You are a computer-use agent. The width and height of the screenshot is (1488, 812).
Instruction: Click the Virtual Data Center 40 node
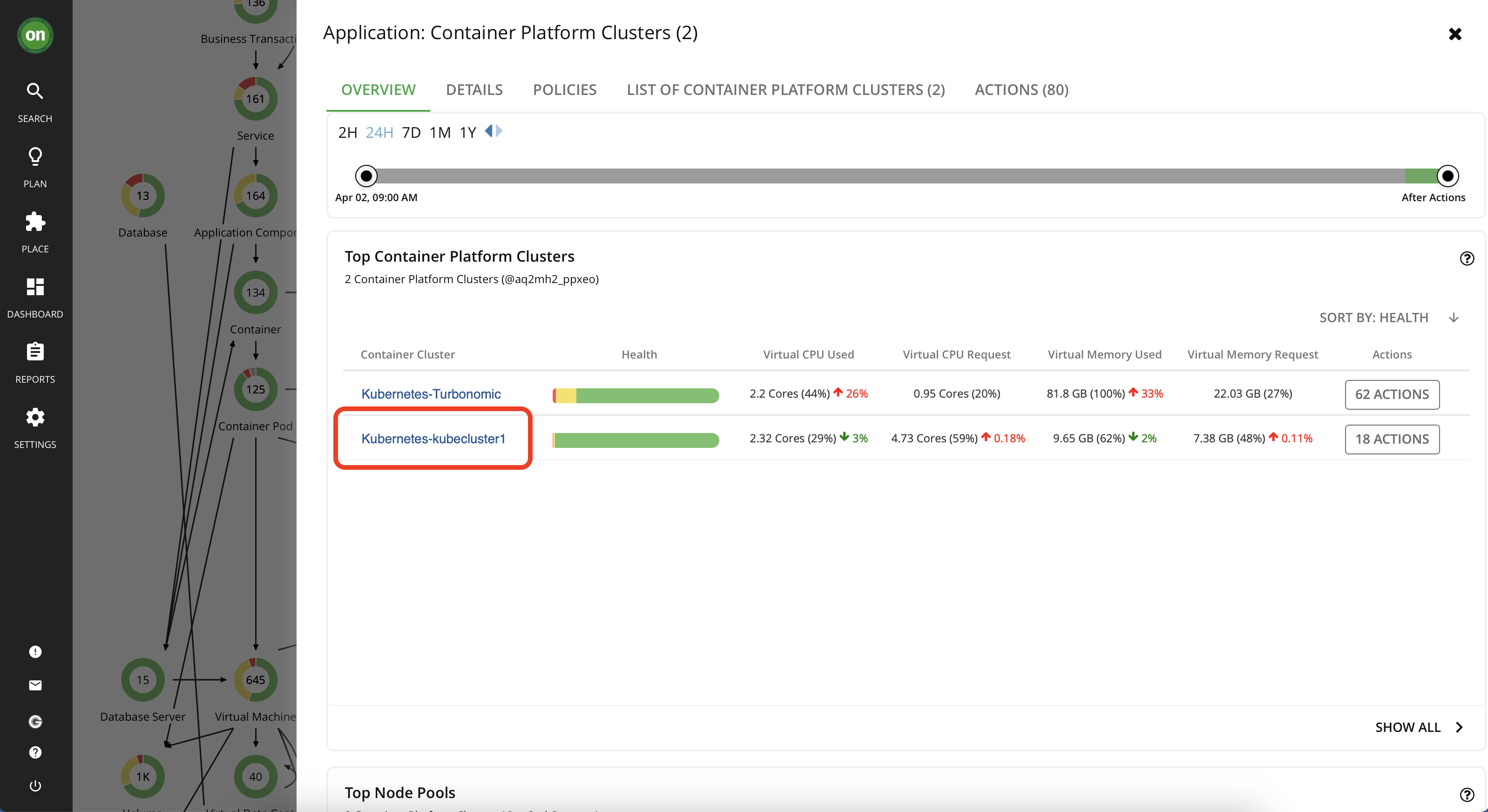[255, 777]
